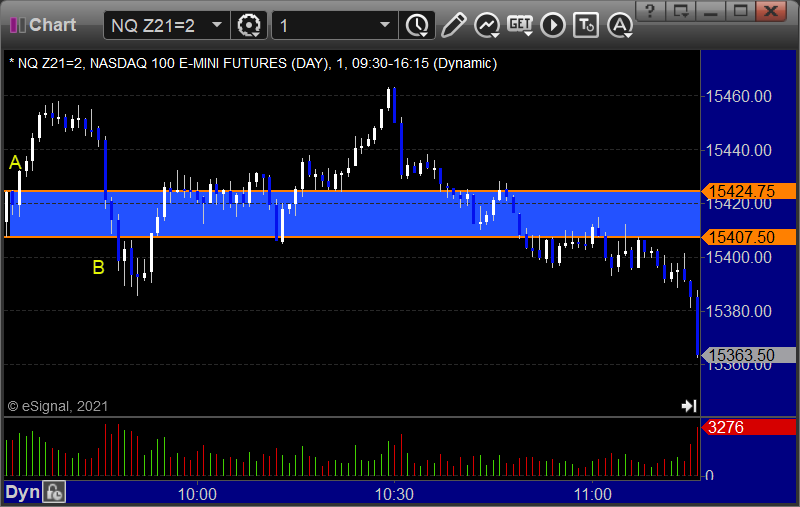Click the 10:00 time axis label
Image resolution: width=800 pixels, height=507 pixels.
coord(197,494)
